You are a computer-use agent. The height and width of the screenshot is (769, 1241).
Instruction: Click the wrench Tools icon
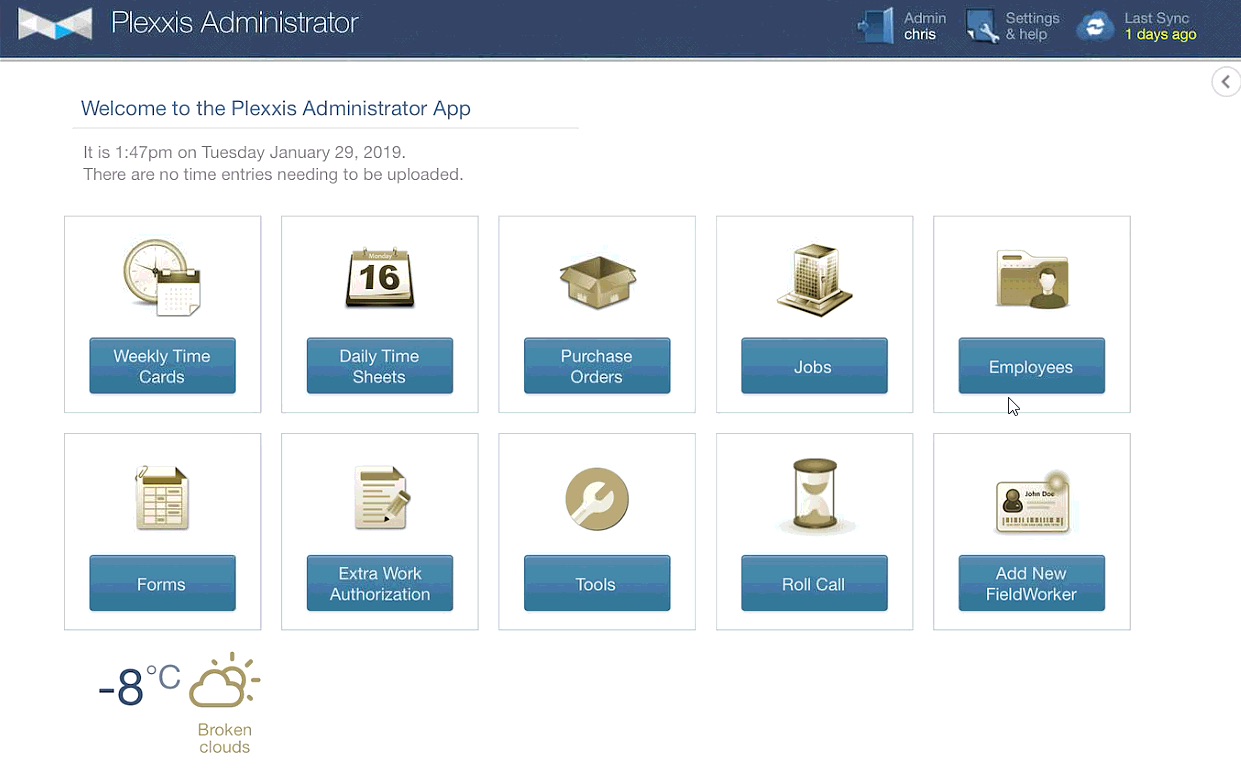click(597, 498)
